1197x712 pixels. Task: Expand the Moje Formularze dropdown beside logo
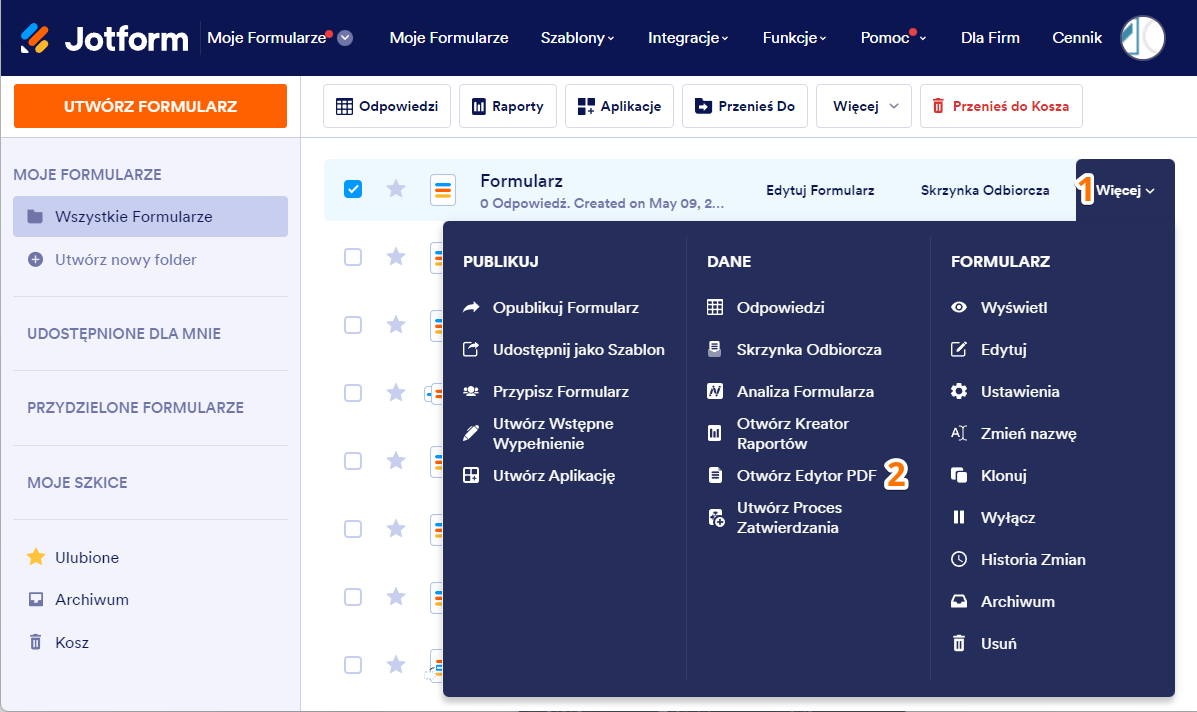345,37
